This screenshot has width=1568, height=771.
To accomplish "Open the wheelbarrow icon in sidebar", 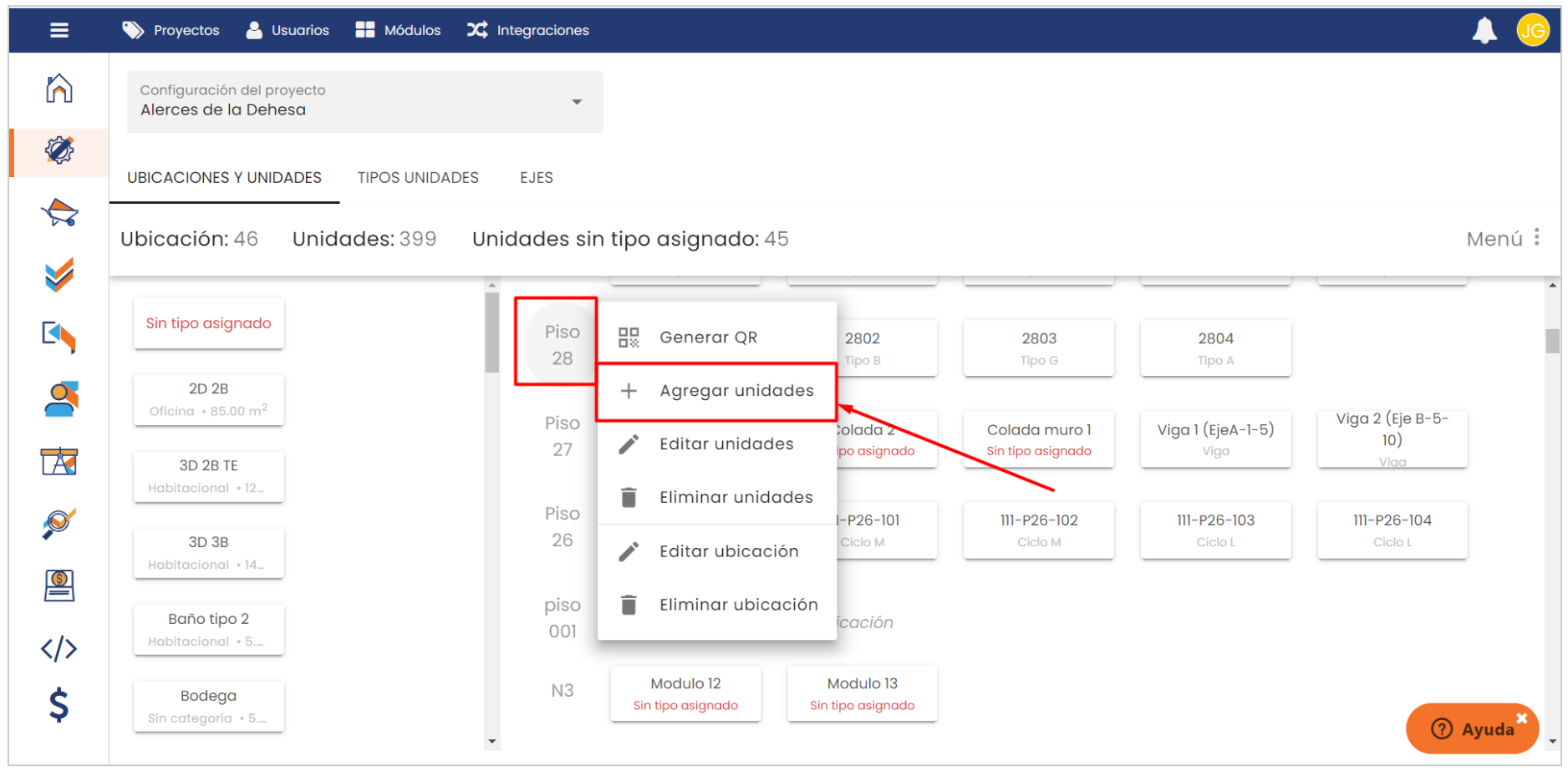I will 59,213.
